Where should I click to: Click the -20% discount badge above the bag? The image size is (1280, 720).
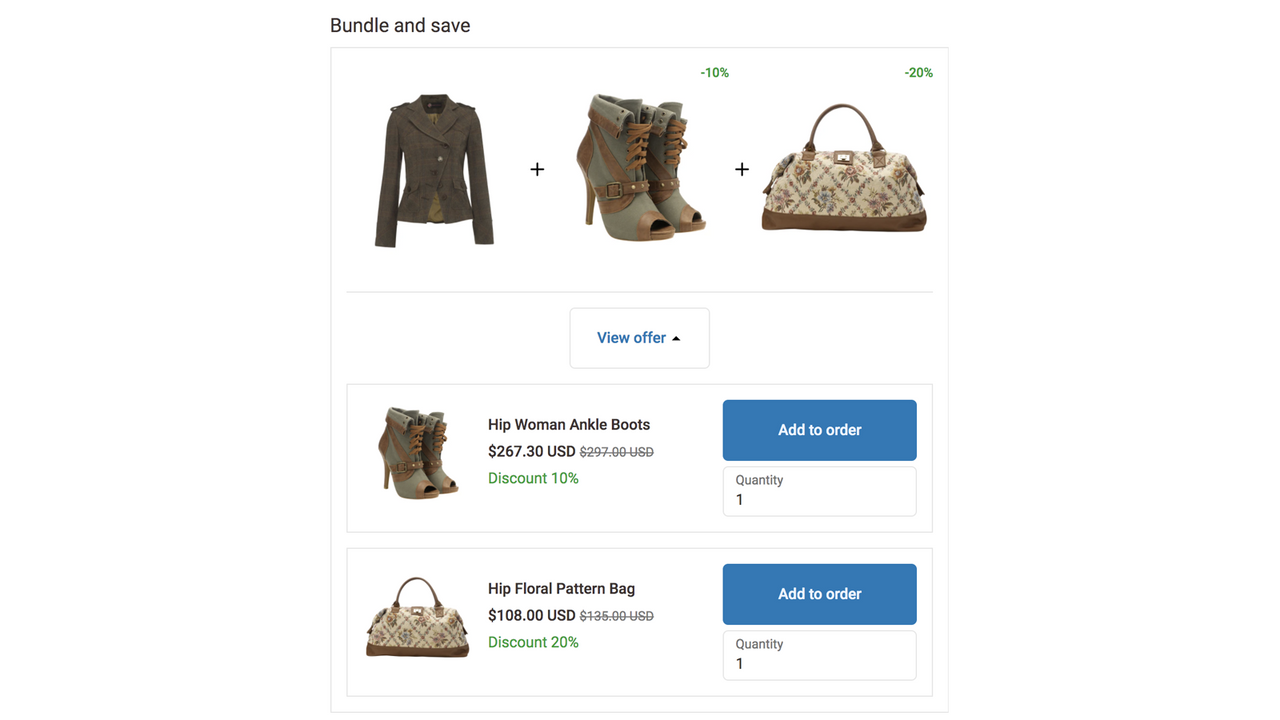pos(918,72)
